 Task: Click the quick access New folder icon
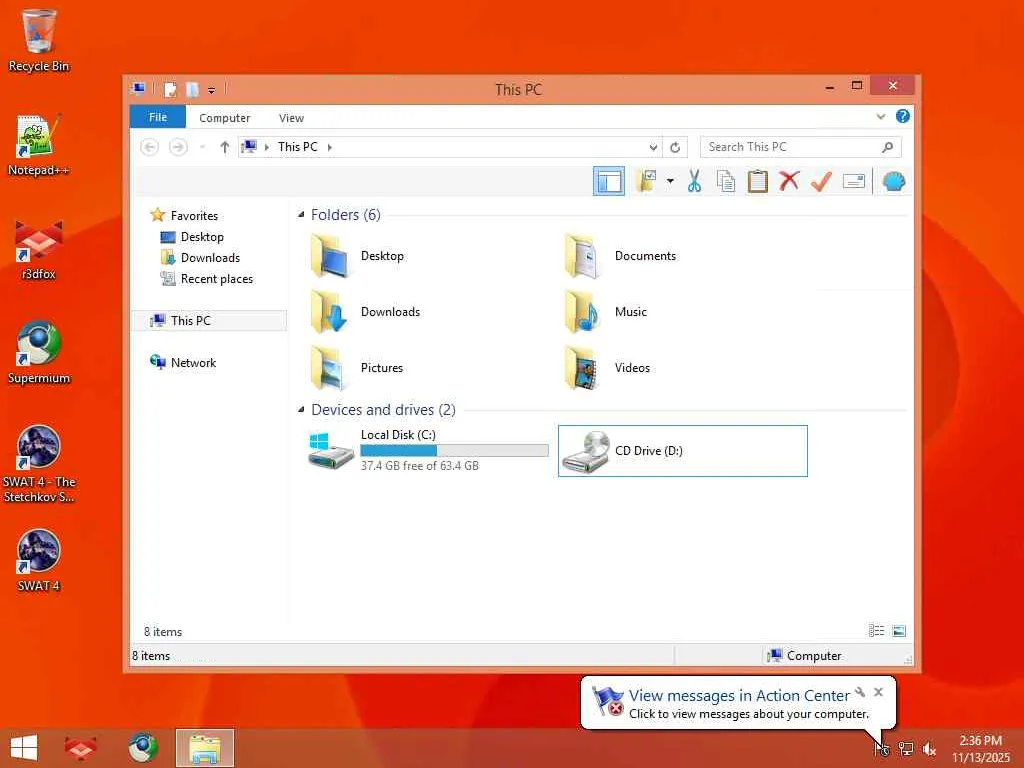192,89
